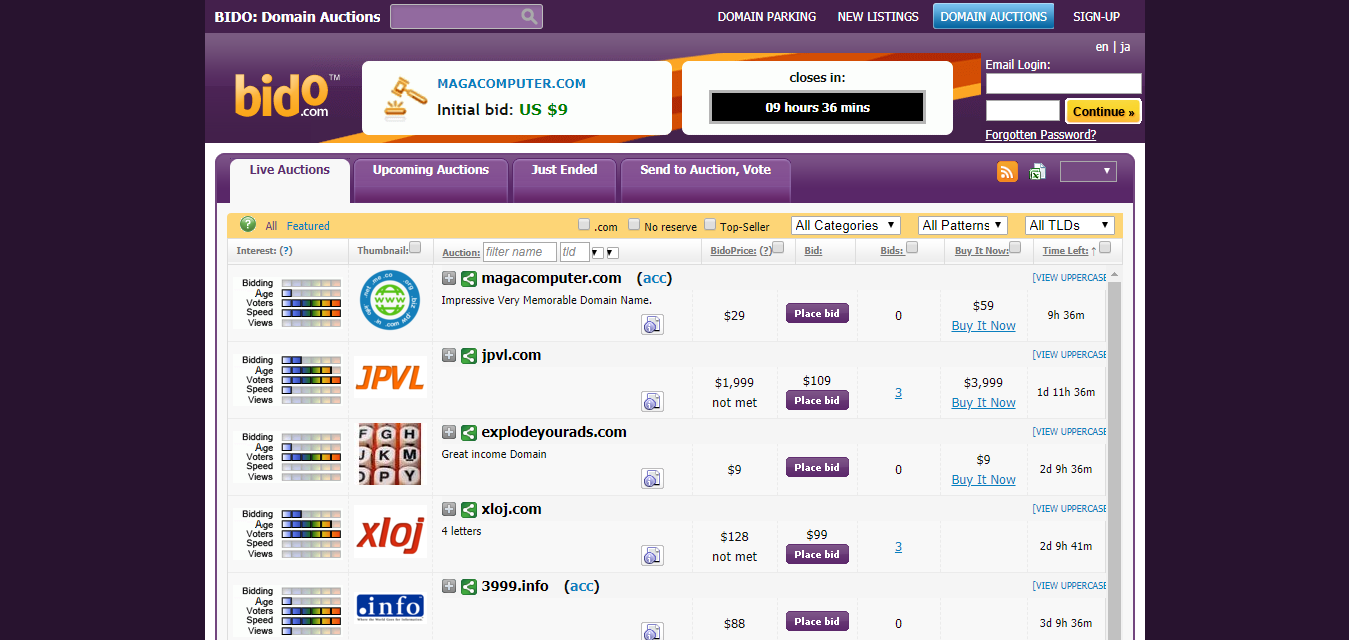Enable the .com filter checkbox
Screen dimensions: 1349x640
[584, 225]
